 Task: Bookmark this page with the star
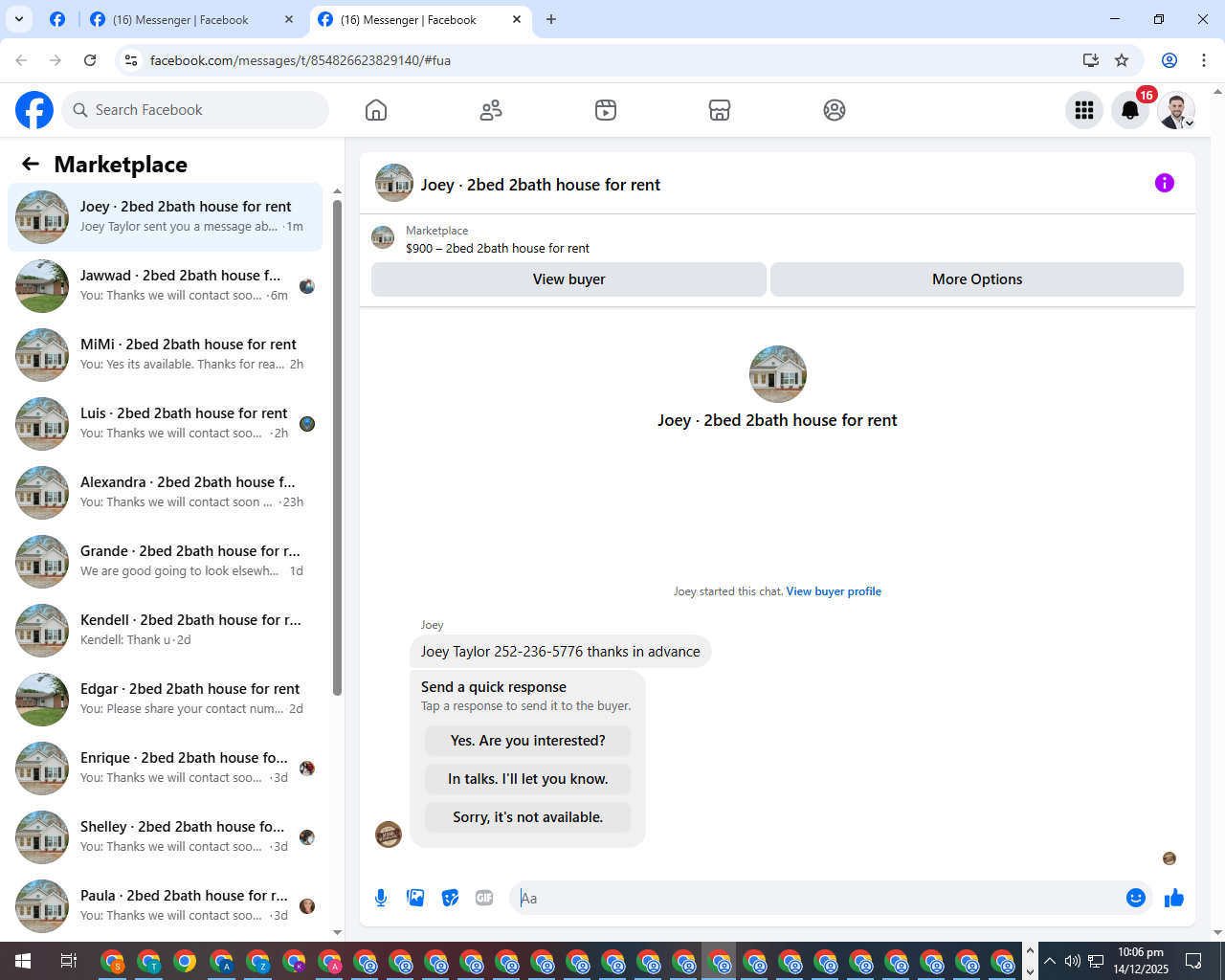pyautogui.click(x=1122, y=60)
